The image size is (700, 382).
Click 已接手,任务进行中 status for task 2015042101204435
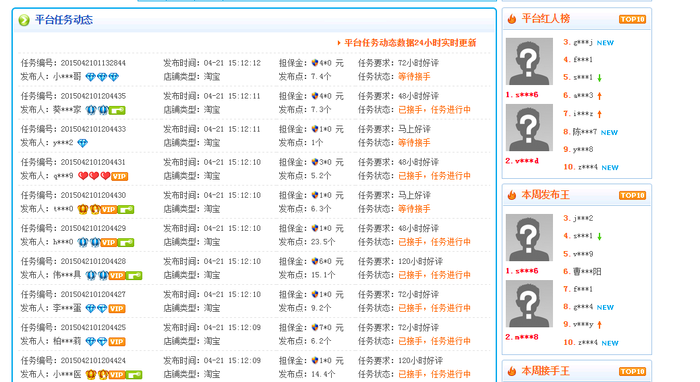[x=434, y=110]
